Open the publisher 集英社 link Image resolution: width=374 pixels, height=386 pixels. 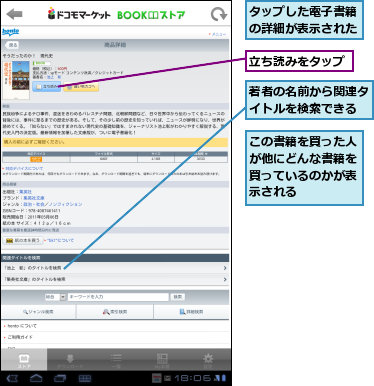(25, 192)
